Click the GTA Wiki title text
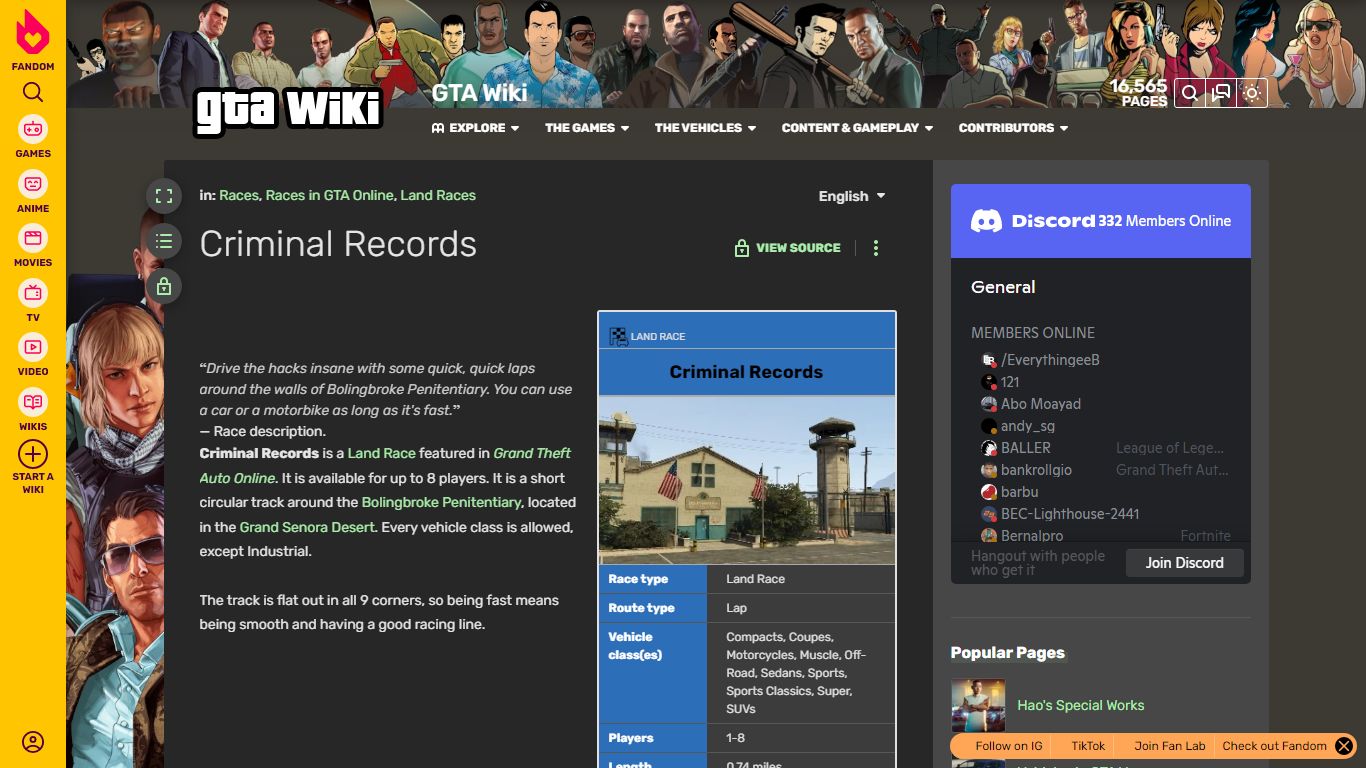 (480, 93)
